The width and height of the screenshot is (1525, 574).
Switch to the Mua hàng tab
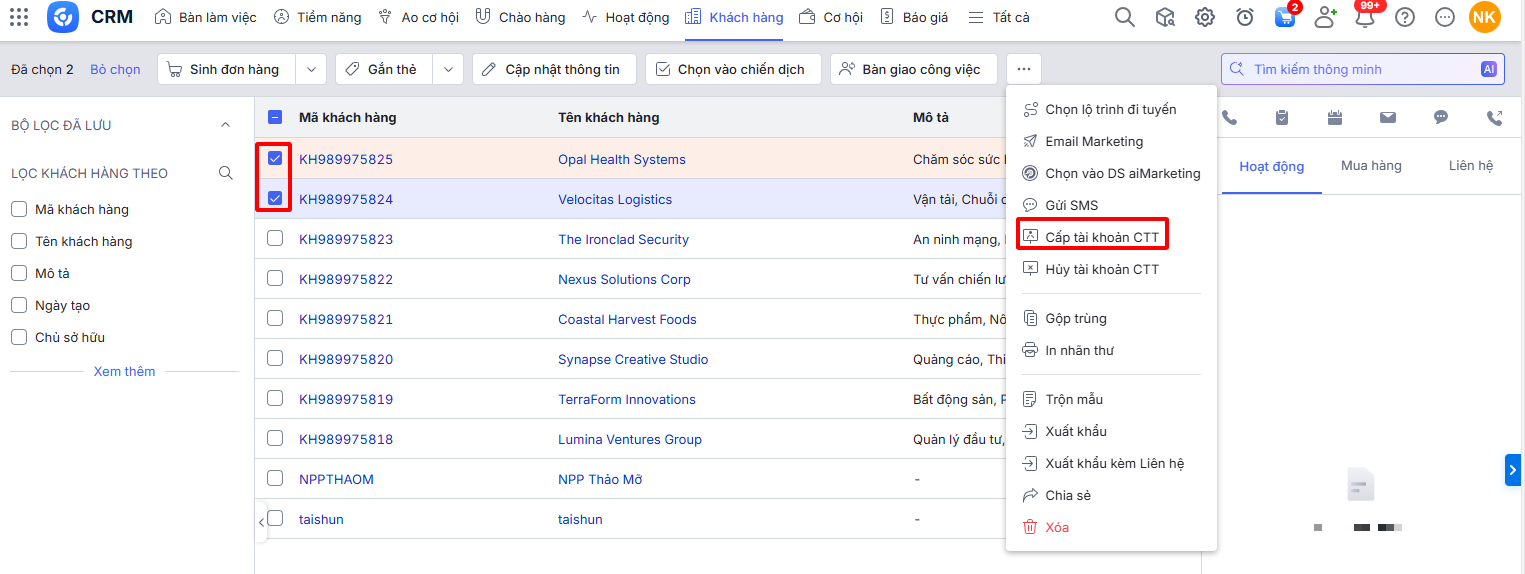[x=1371, y=166]
